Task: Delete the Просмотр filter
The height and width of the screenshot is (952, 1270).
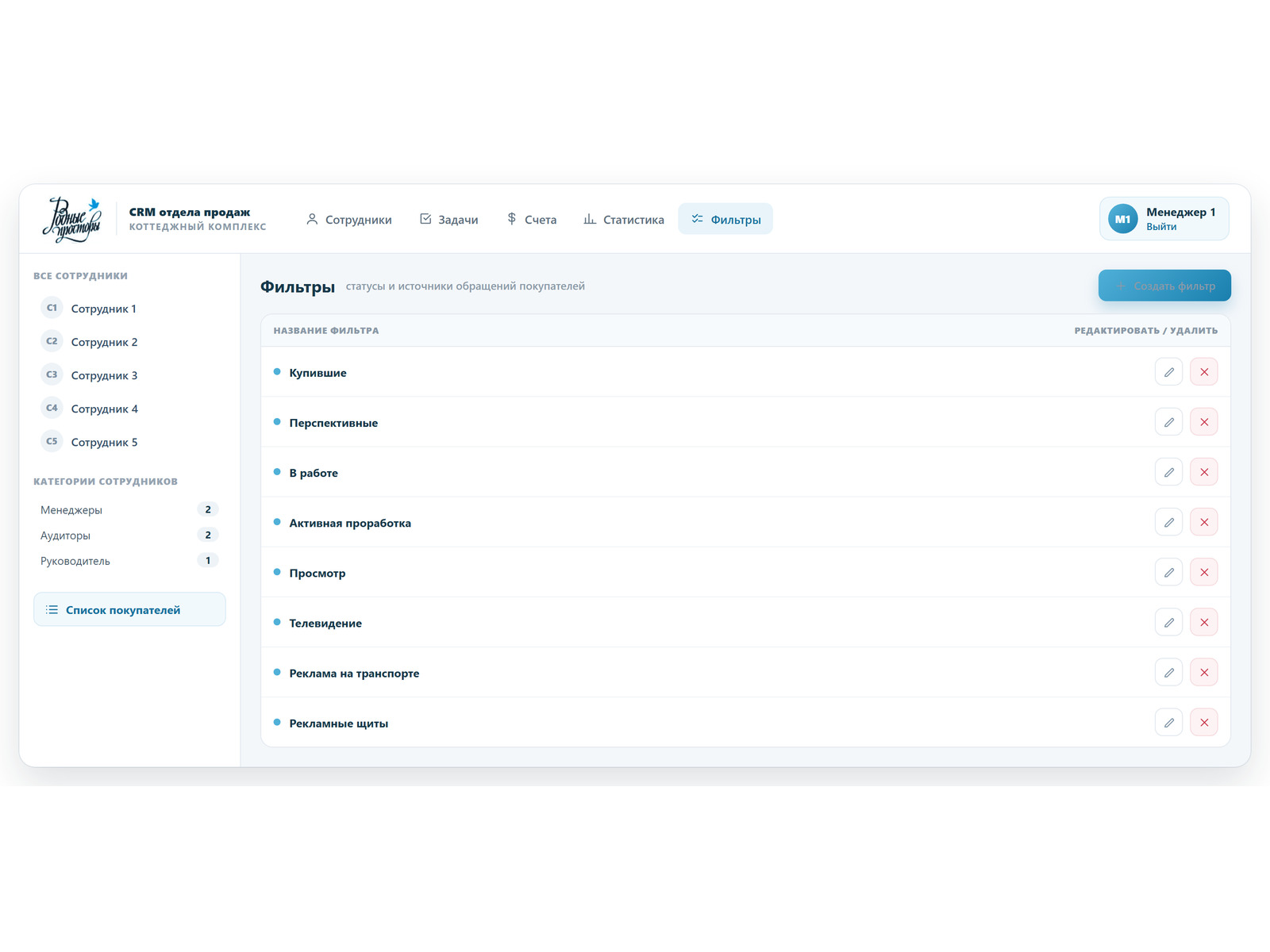Action: pos(1204,572)
